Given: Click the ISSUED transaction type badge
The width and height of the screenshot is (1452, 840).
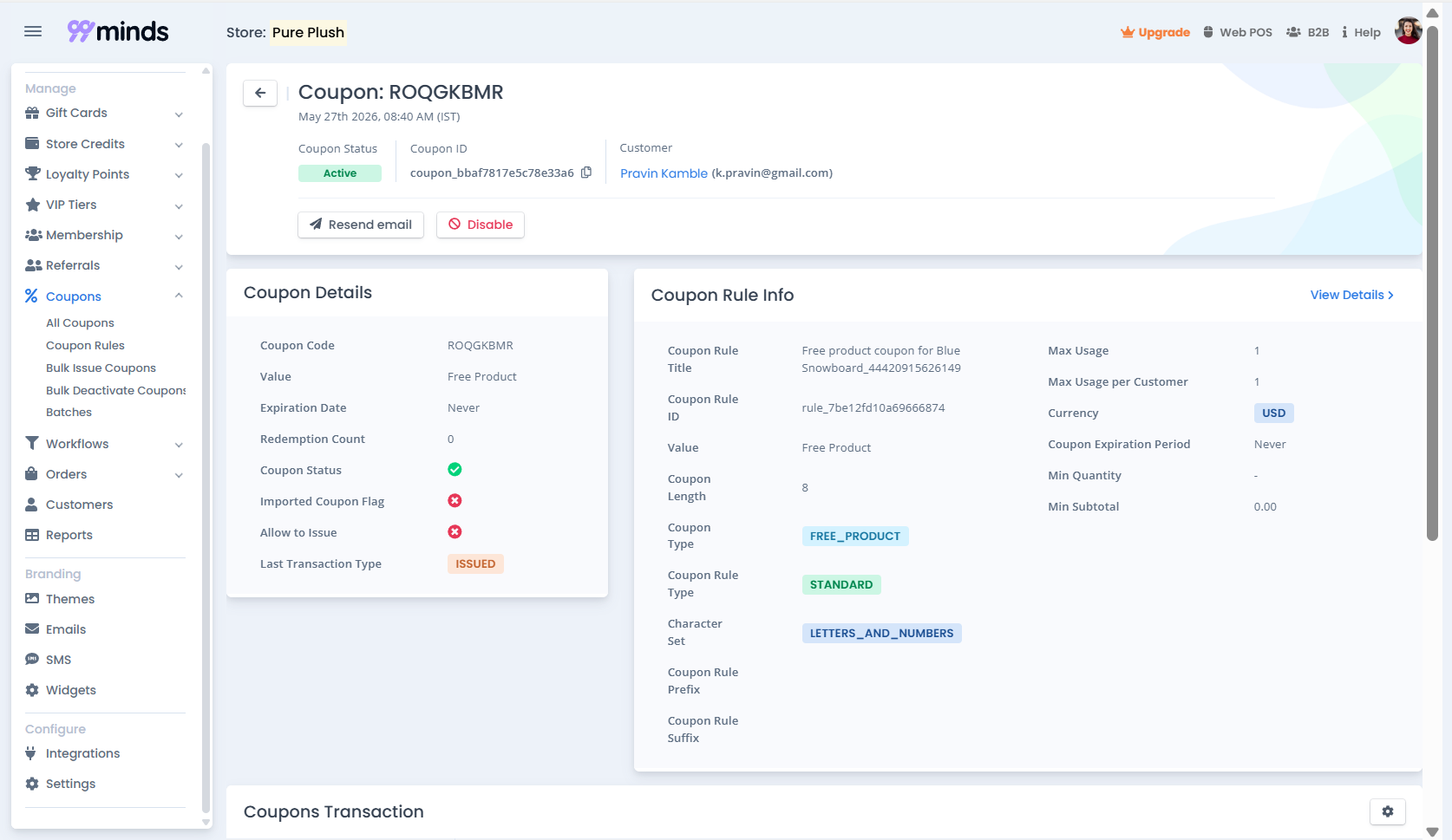Looking at the screenshot, I should [475, 563].
